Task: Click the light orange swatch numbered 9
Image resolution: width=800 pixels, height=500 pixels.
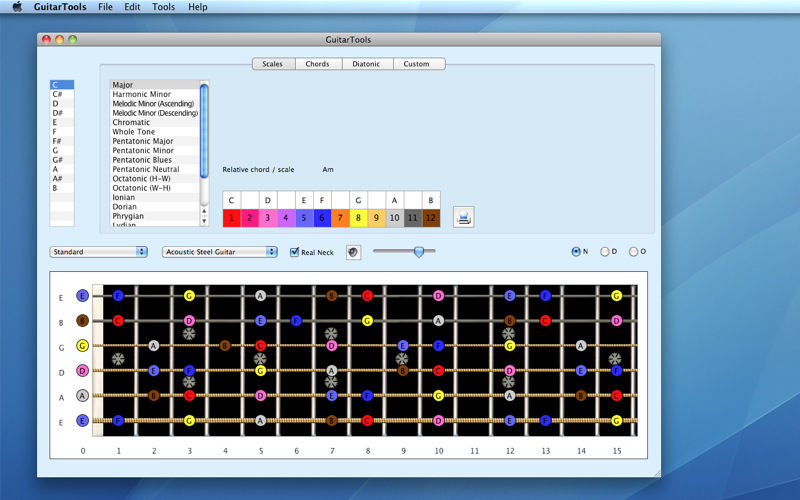Action: pyautogui.click(x=377, y=218)
